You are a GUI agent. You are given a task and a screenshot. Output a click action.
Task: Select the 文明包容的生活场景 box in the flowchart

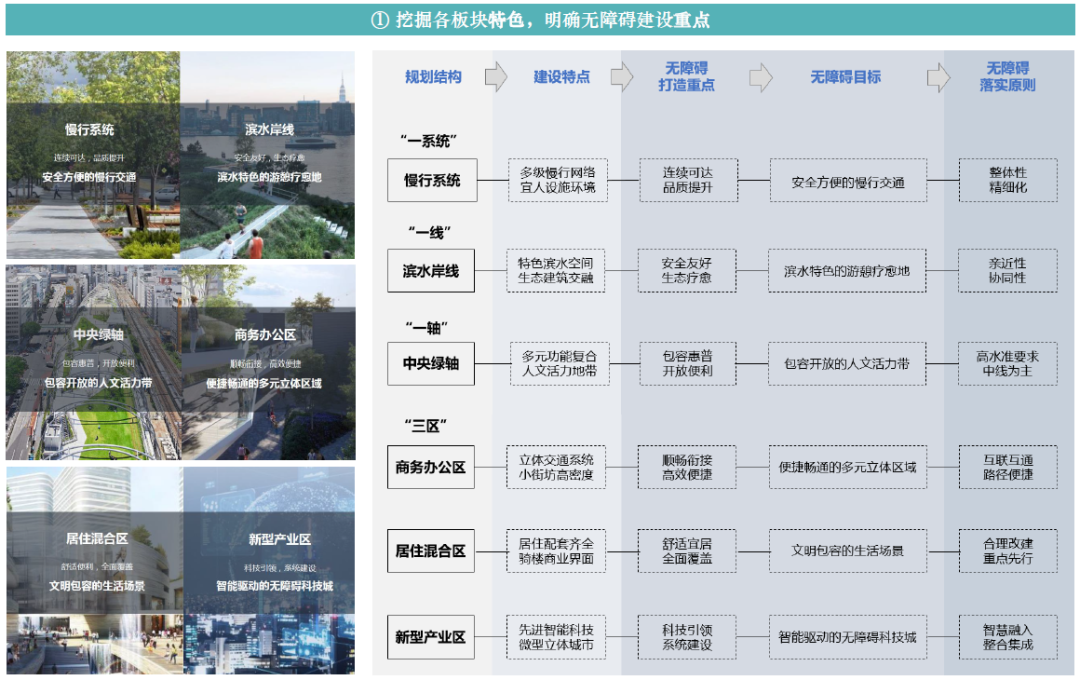pos(847,551)
